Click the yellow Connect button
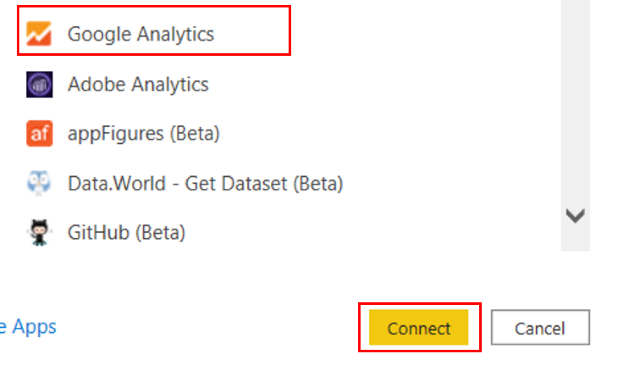The image size is (630, 377). (x=419, y=328)
